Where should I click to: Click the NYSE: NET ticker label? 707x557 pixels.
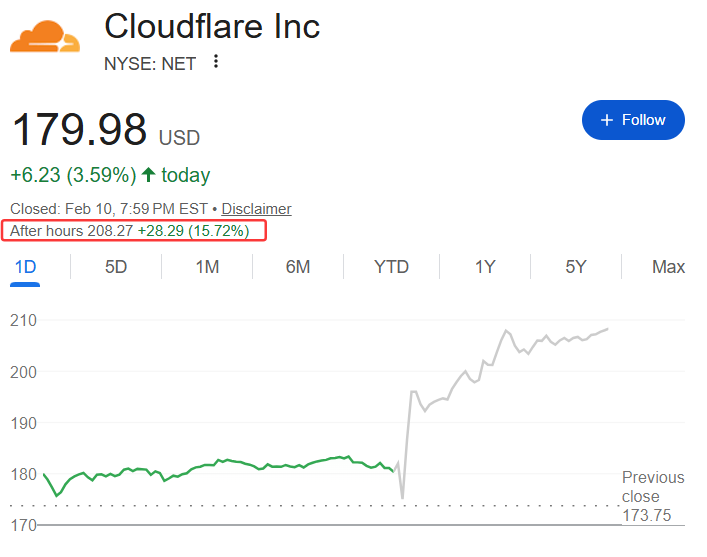150,63
